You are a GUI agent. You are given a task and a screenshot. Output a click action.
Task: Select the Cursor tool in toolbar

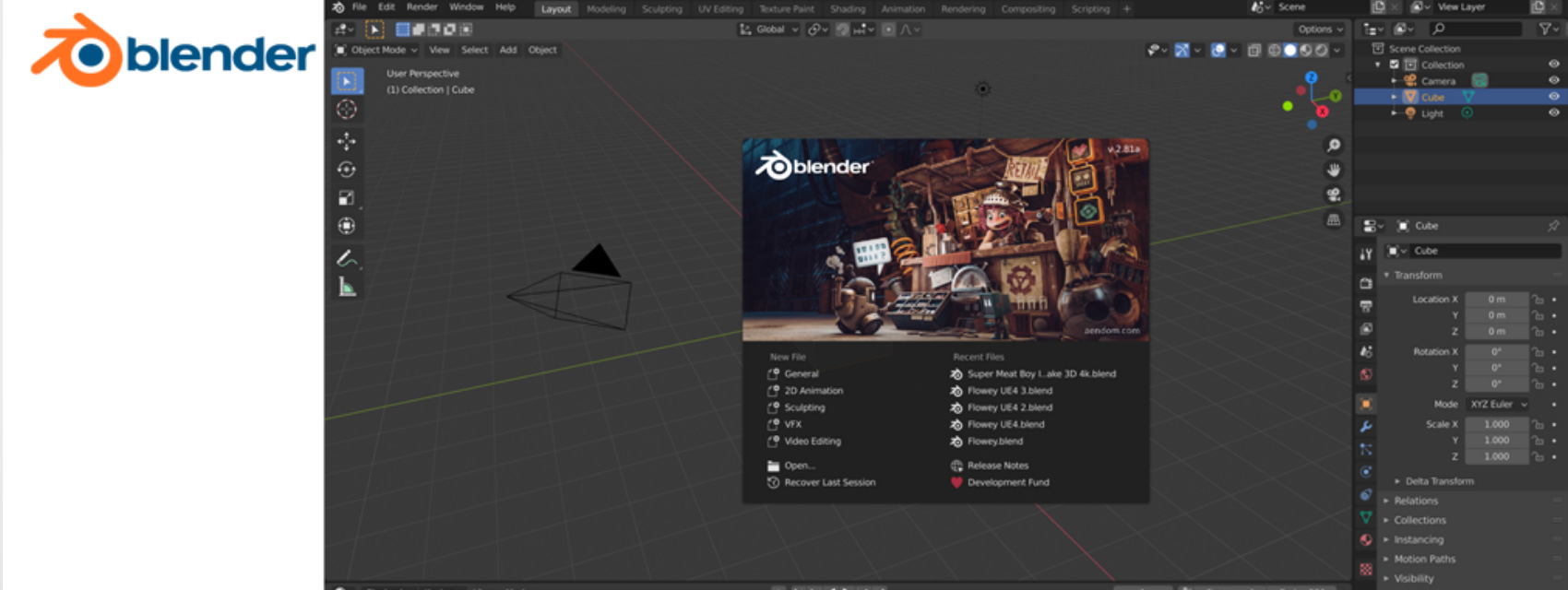tap(347, 110)
